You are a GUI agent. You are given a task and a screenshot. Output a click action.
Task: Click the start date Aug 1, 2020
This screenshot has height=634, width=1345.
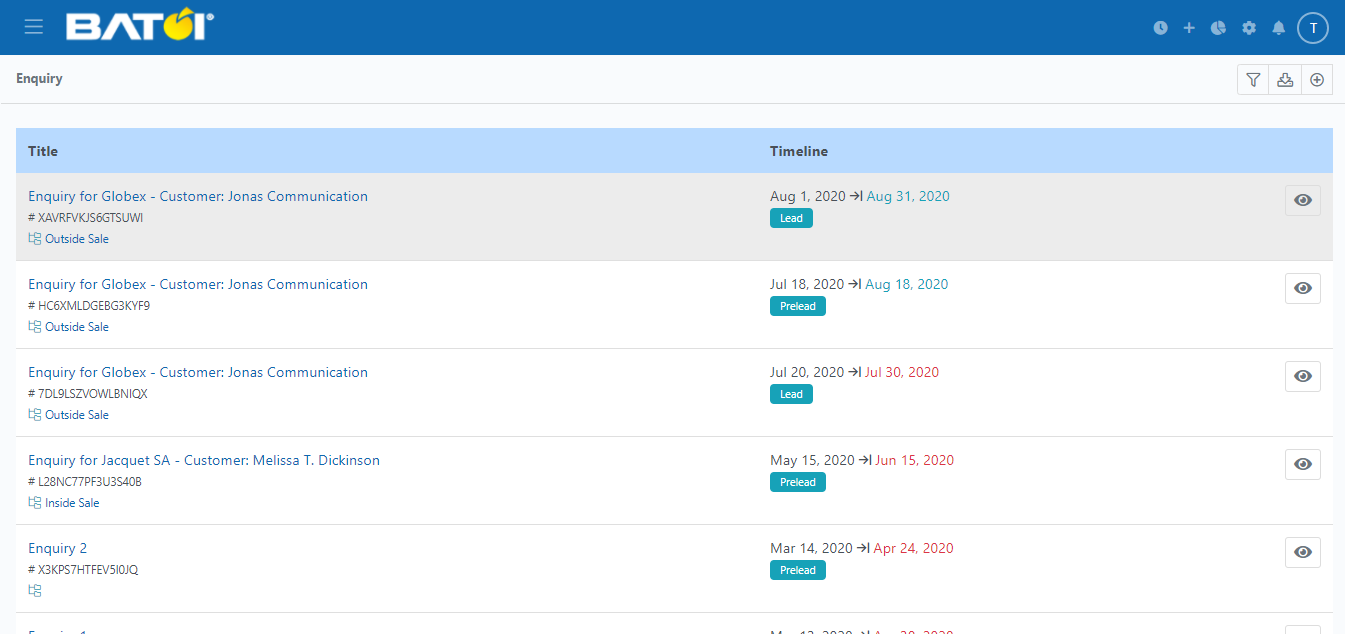[x=807, y=196]
